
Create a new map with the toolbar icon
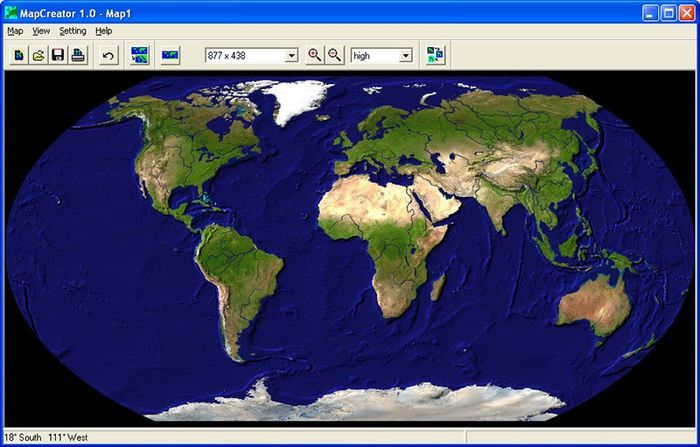19,55
